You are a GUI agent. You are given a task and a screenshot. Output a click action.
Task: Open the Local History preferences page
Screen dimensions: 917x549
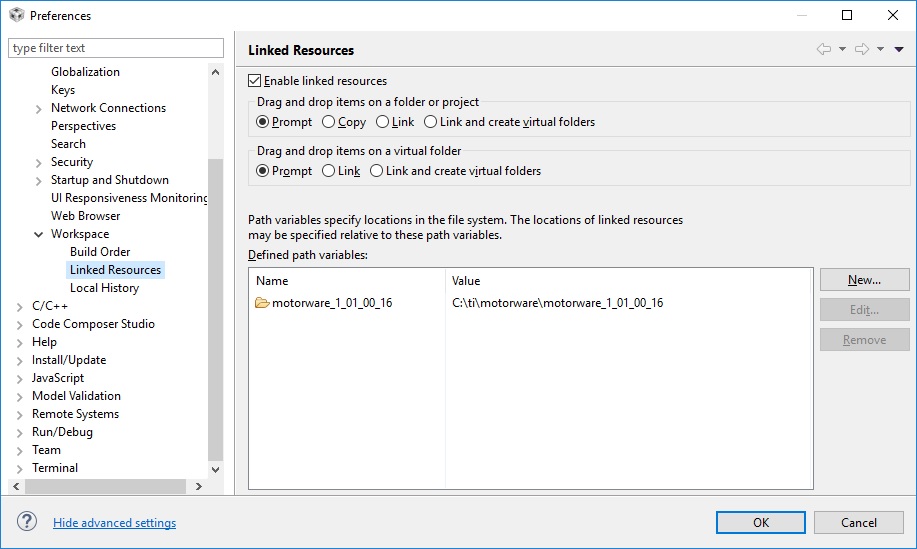click(x=104, y=288)
